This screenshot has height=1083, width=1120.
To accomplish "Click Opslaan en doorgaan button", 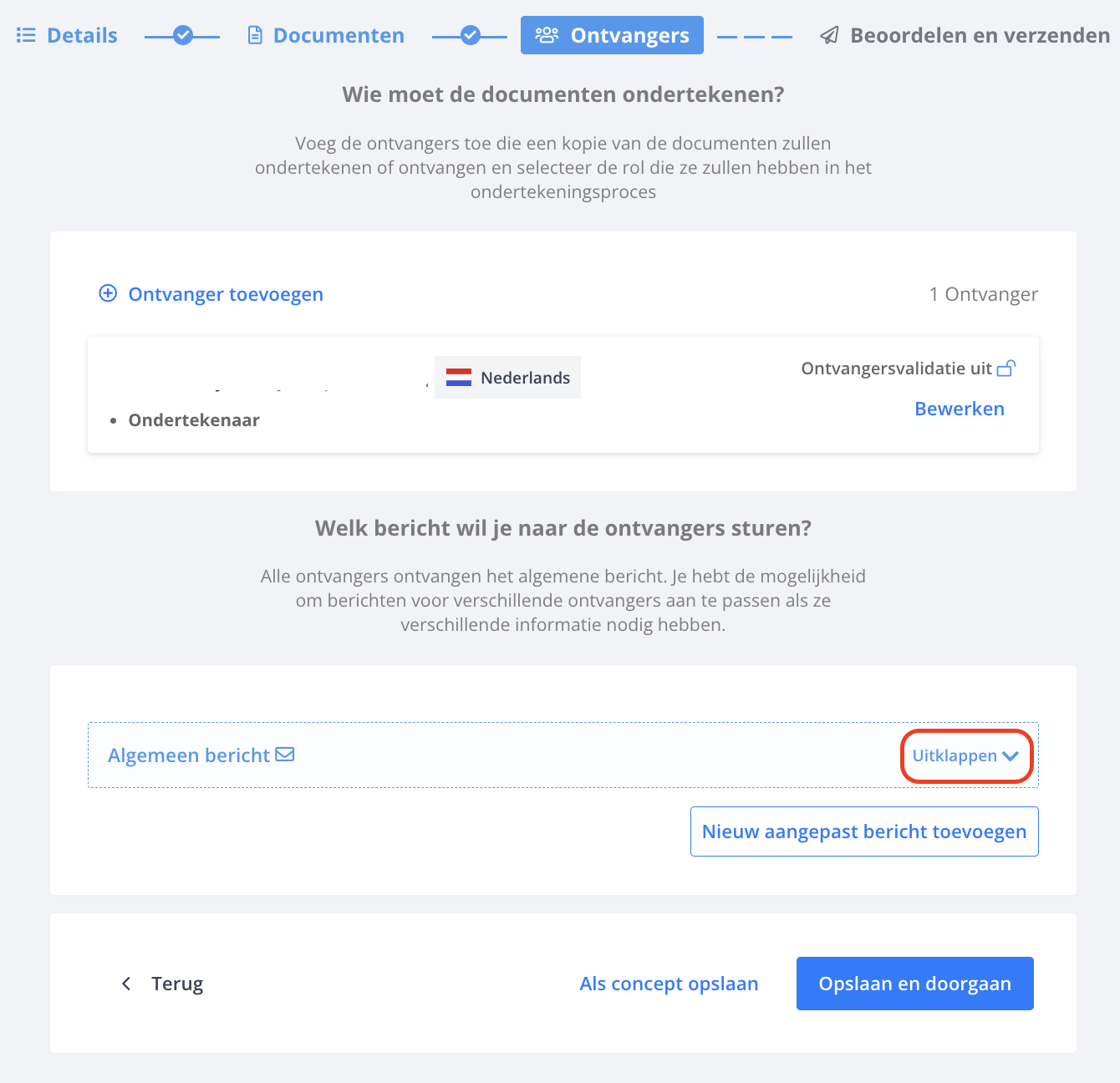I will (915, 984).
